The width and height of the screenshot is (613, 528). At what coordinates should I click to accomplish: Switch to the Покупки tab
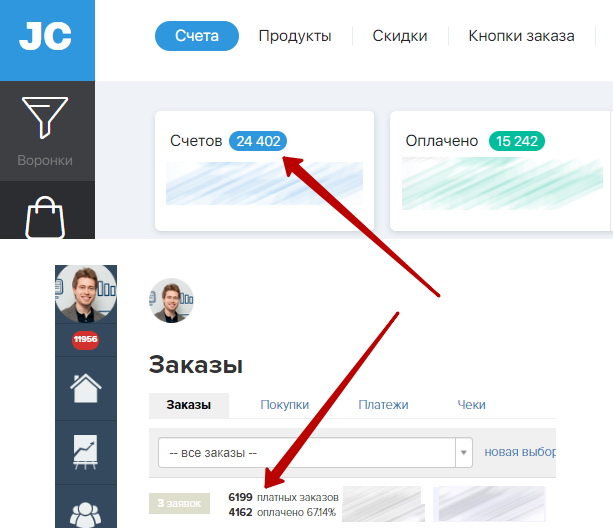tap(285, 405)
